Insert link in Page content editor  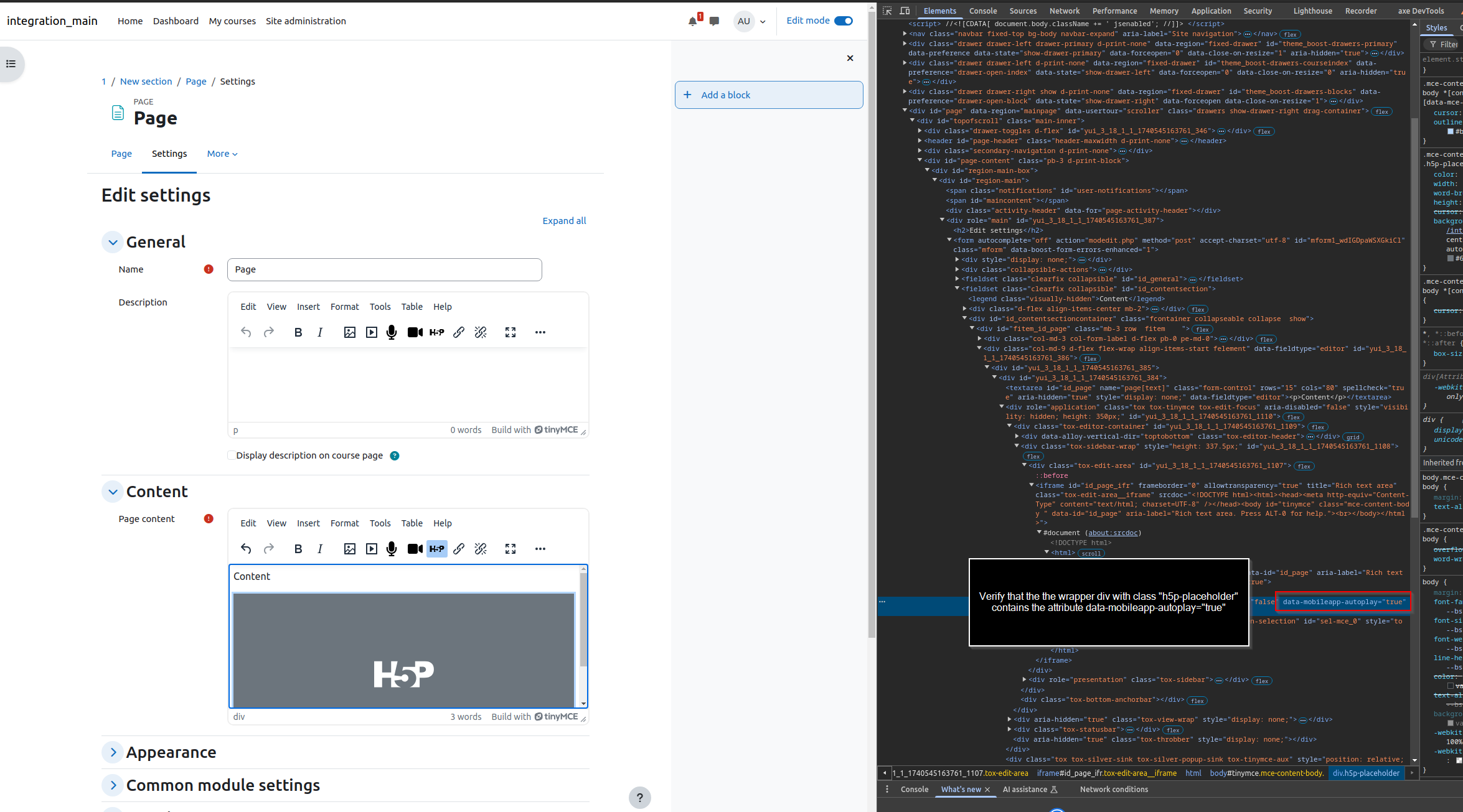(x=459, y=549)
